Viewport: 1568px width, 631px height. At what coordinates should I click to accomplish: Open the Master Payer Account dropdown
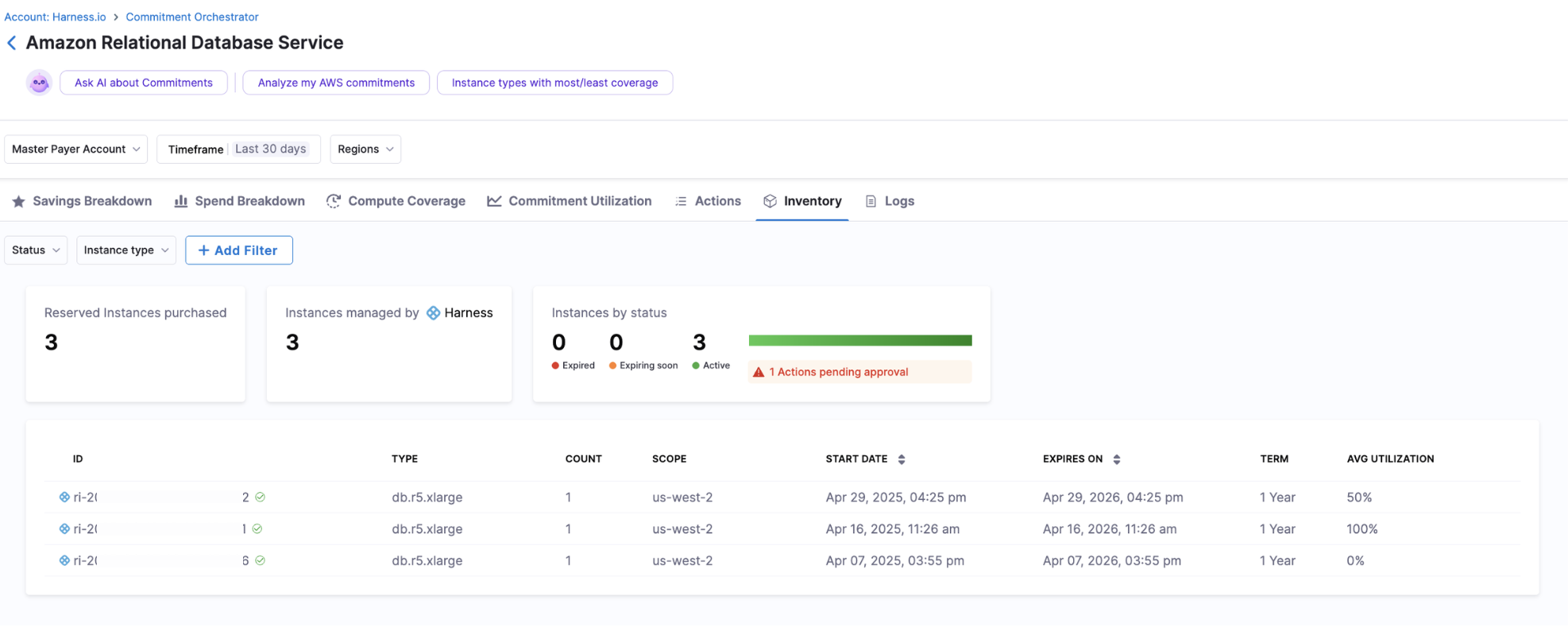[76, 149]
